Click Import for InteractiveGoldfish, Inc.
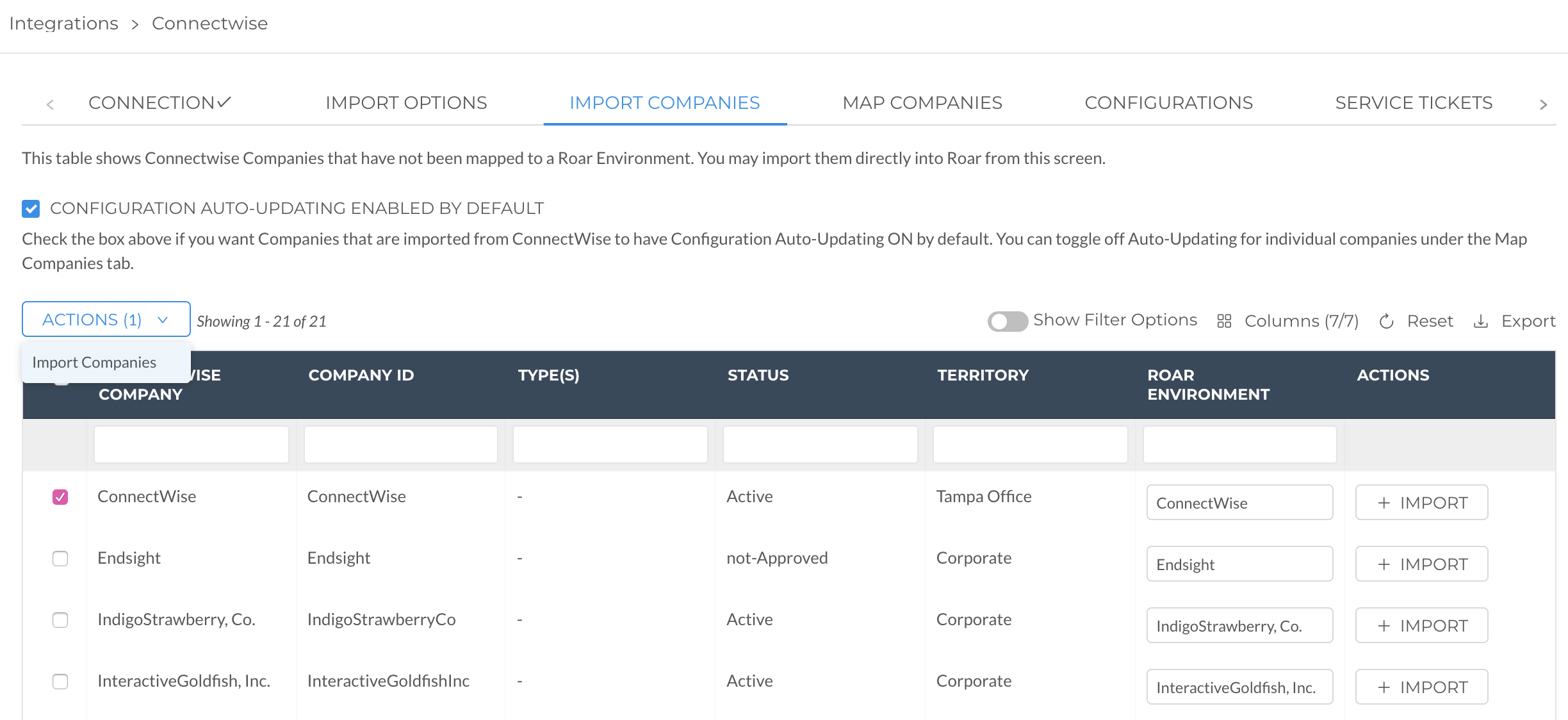1568x720 pixels. pos(1421,686)
